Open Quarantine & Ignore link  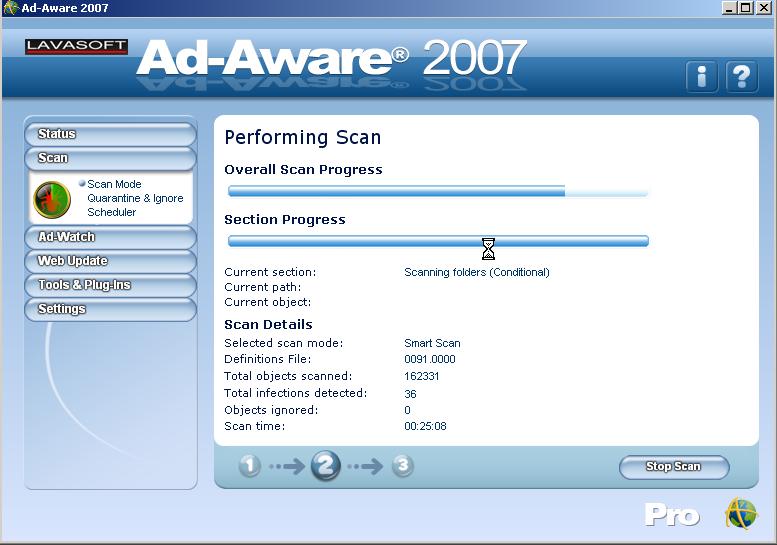(x=135, y=198)
